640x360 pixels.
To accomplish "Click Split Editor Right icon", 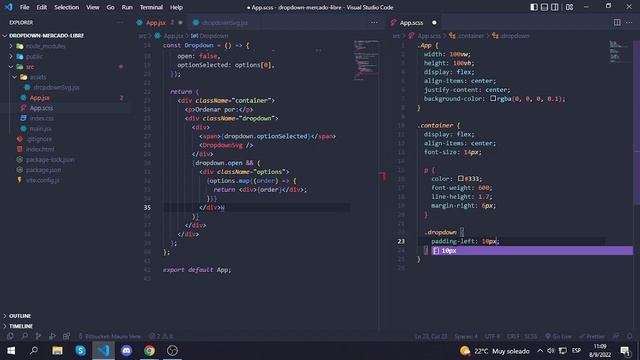I will pos(617,22).
